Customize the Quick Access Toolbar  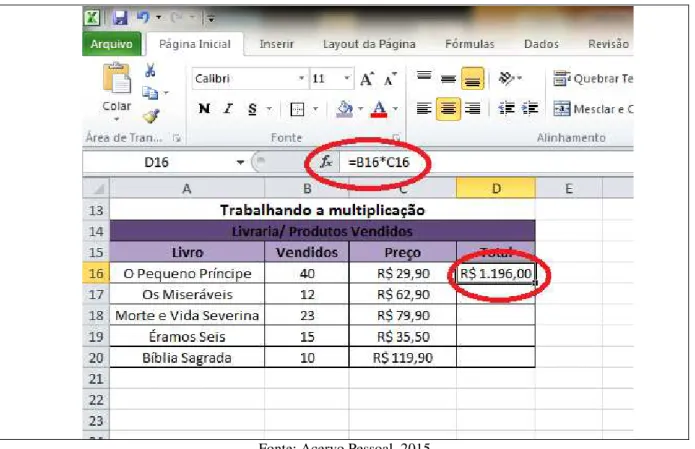tap(211, 19)
